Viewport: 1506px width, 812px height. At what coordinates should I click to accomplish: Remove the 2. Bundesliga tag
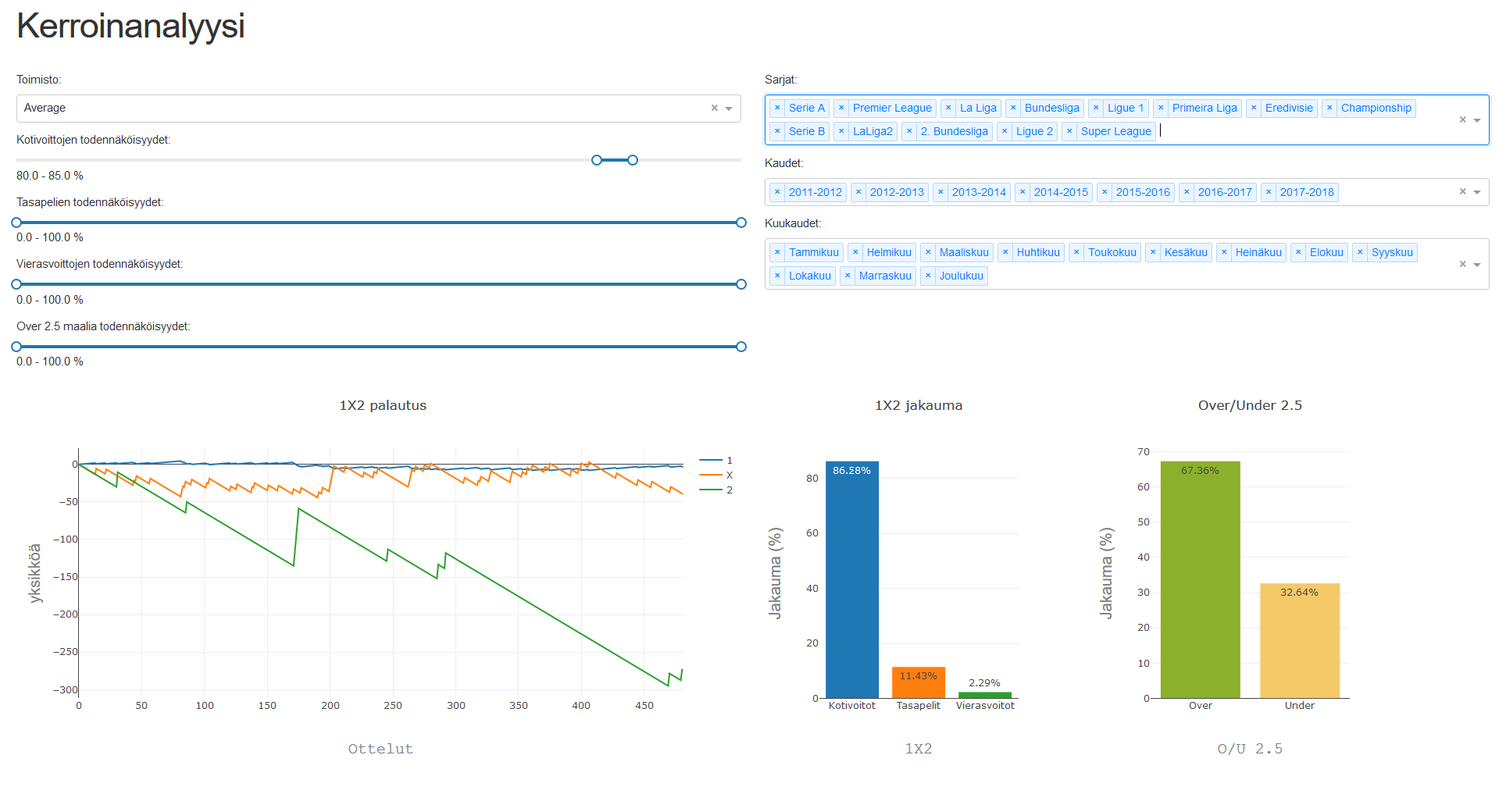(x=909, y=132)
